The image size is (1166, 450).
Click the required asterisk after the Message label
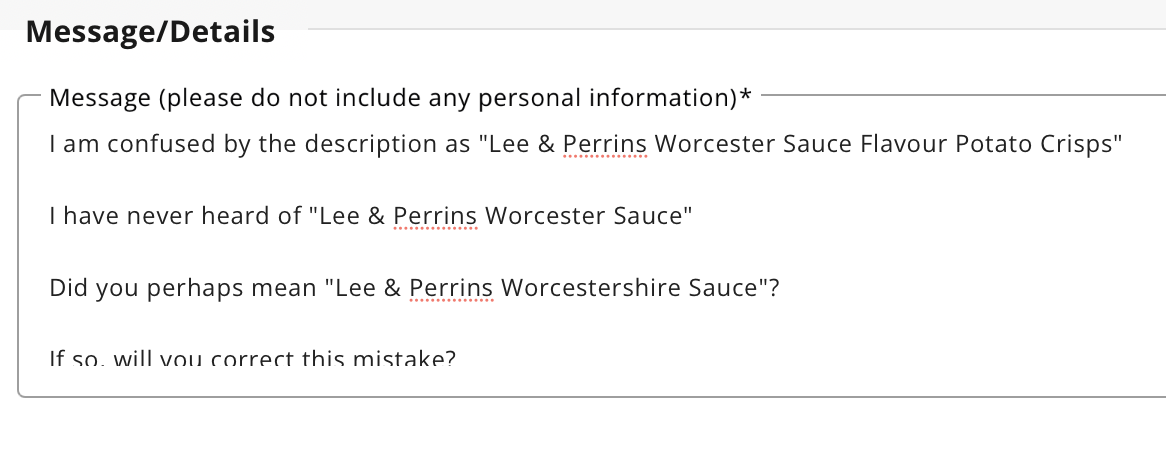(745, 98)
